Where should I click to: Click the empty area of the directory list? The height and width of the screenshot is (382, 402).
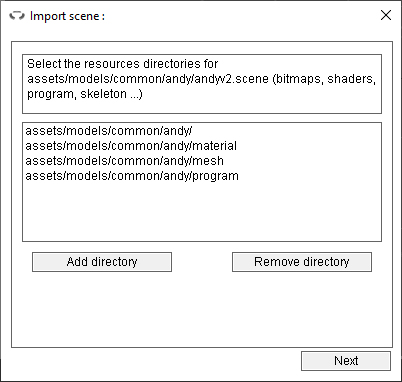[x=202, y=212]
